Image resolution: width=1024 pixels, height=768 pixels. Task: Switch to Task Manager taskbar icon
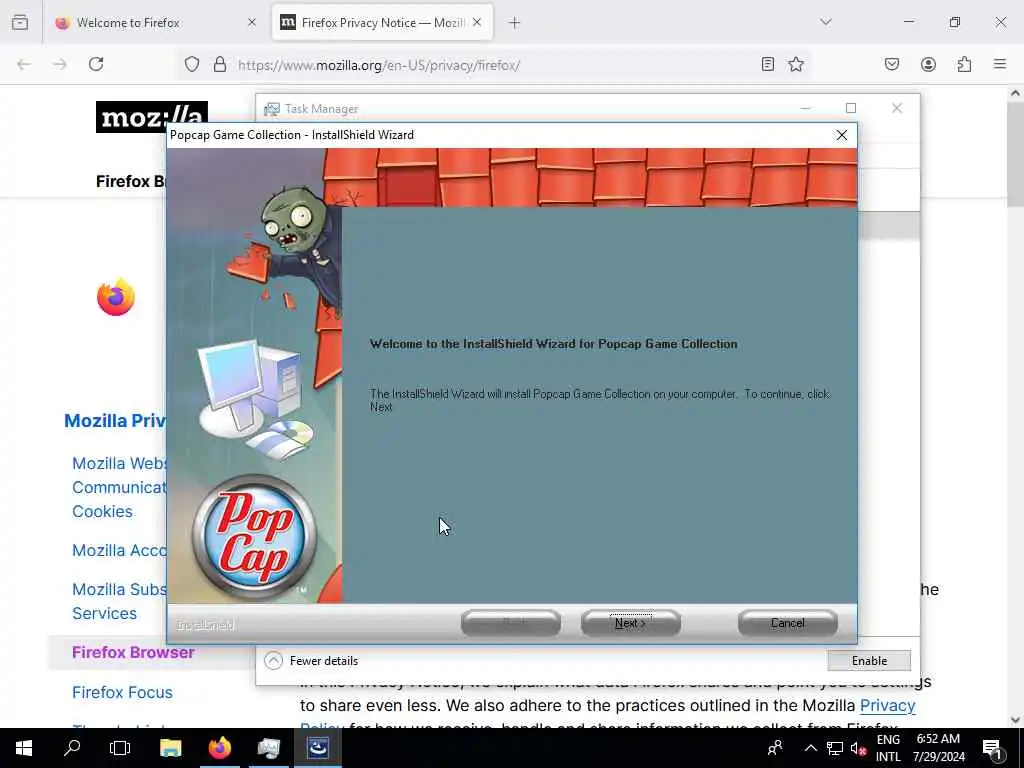[268, 748]
